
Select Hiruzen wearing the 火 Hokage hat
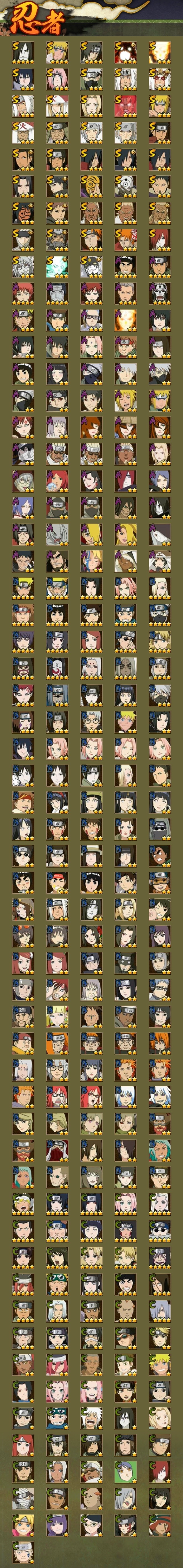point(23,133)
